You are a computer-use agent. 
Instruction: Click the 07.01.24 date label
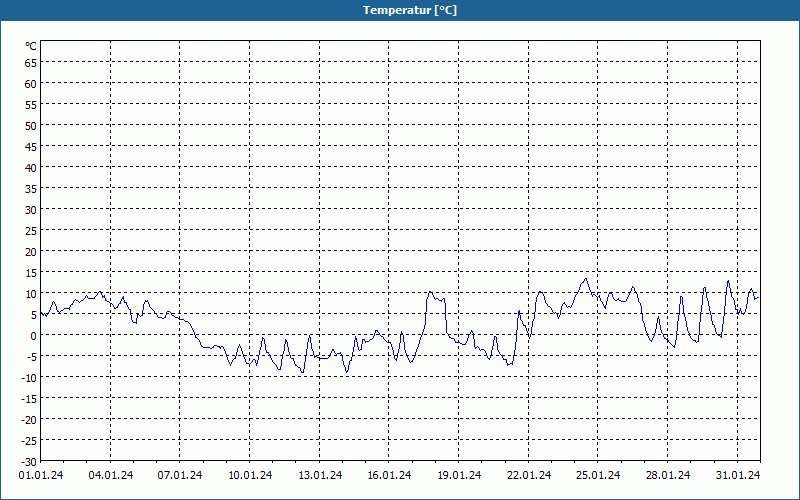click(180, 475)
